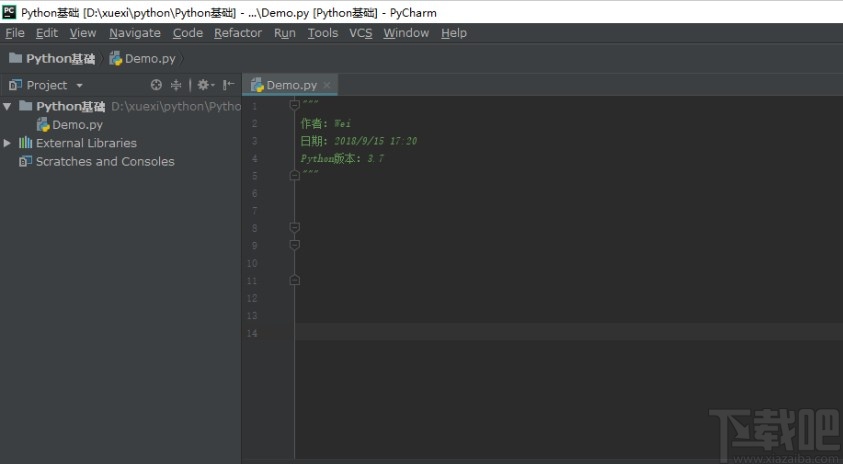The image size is (843, 464).
Task: Close the Demo.py editor tab
Action: pos(327,85)
